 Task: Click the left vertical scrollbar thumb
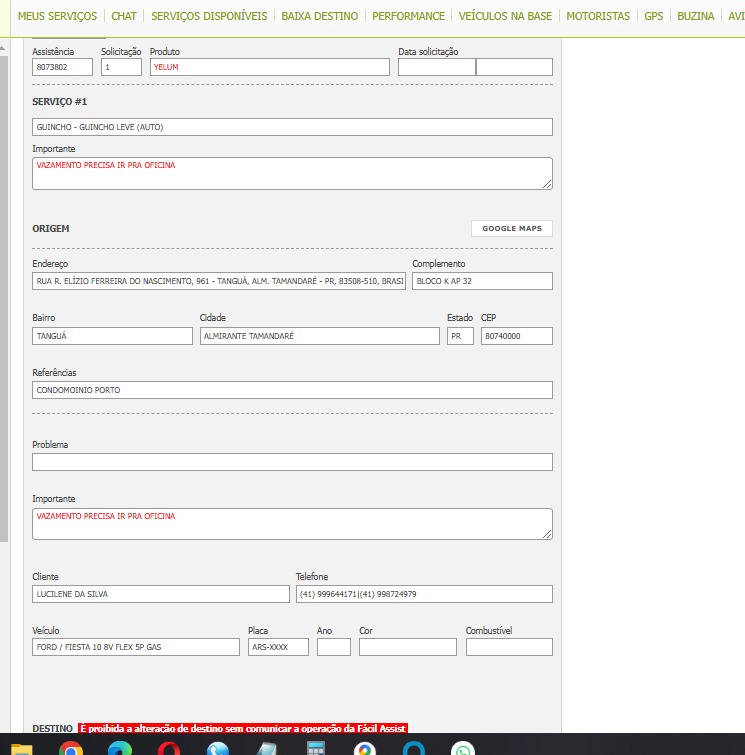4,299
